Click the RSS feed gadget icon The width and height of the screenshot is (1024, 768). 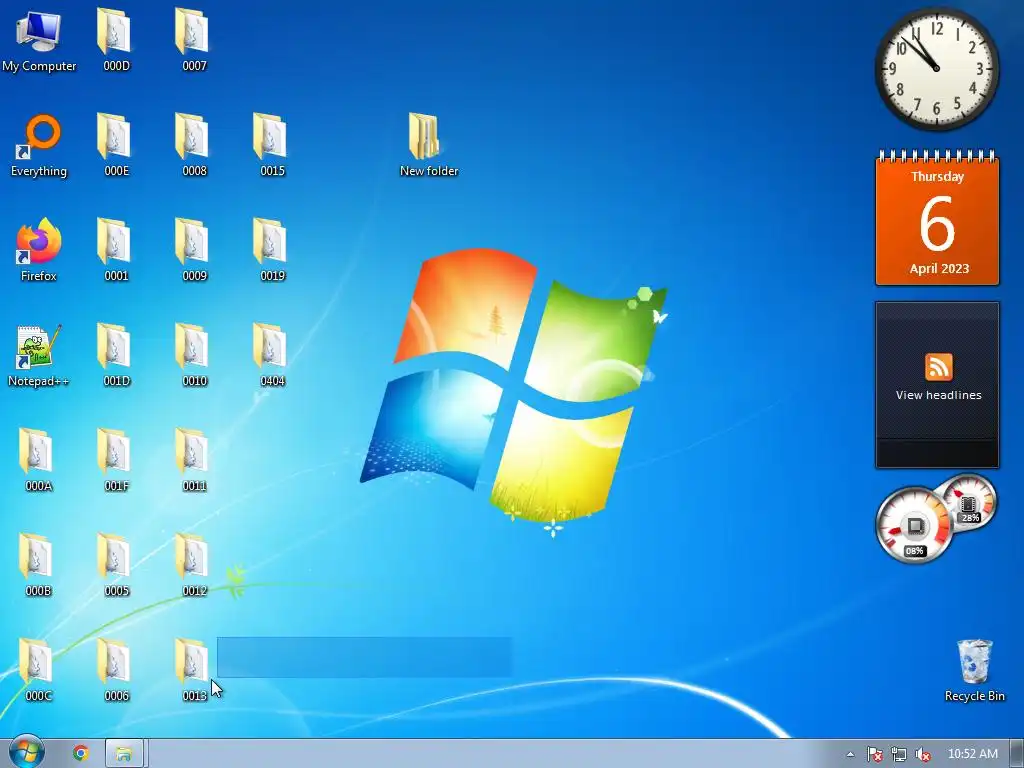[x=938, y=367]
